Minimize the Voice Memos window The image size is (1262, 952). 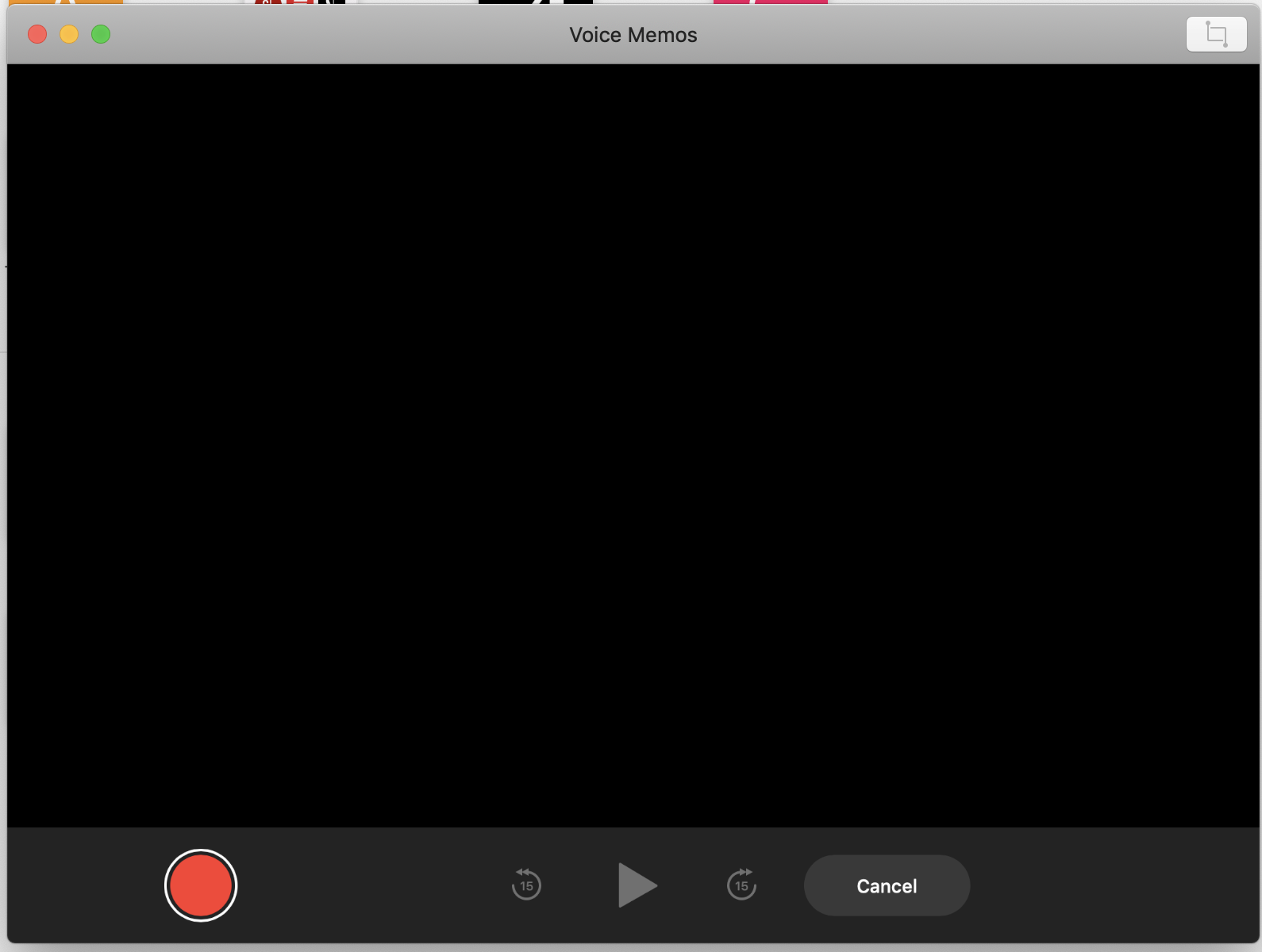(x=69, y=34)
